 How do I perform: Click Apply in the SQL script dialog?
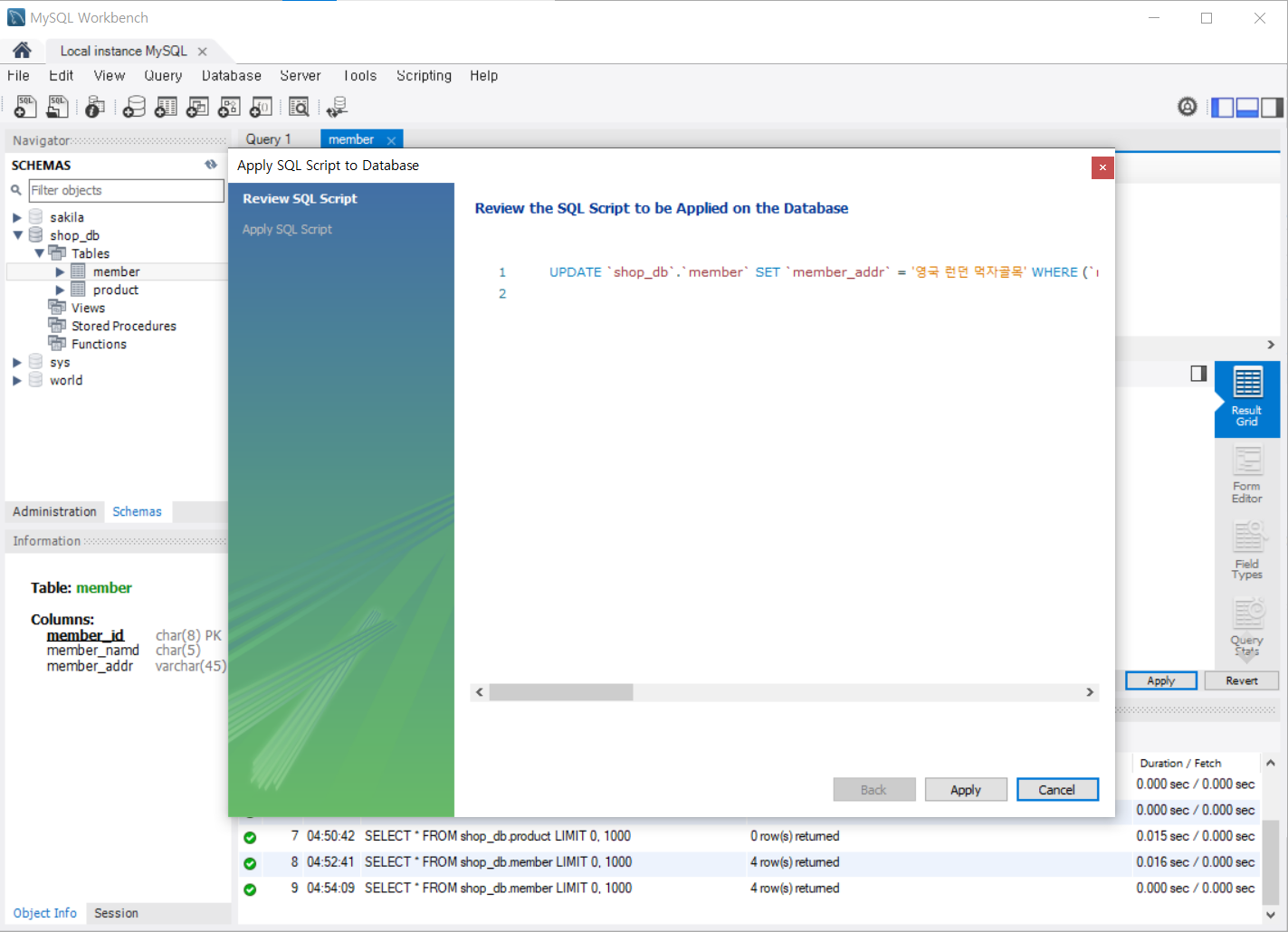[966, 790]
